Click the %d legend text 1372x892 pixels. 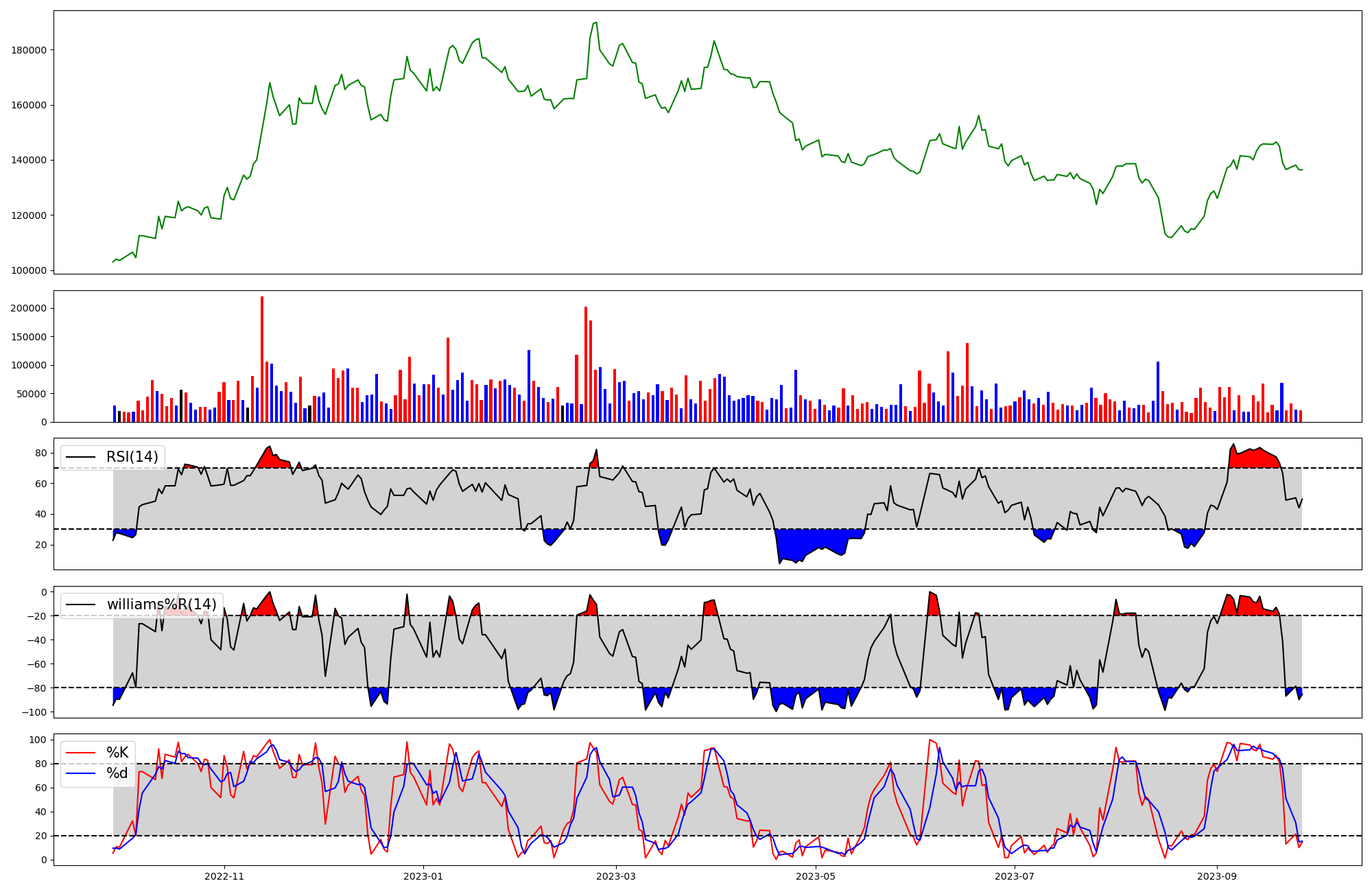click(x=117, y=773)
